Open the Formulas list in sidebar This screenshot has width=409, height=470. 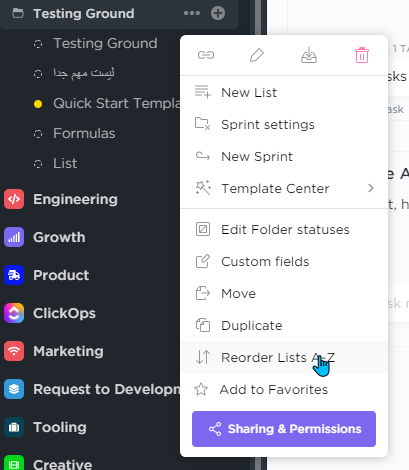[x=84, y=133]
